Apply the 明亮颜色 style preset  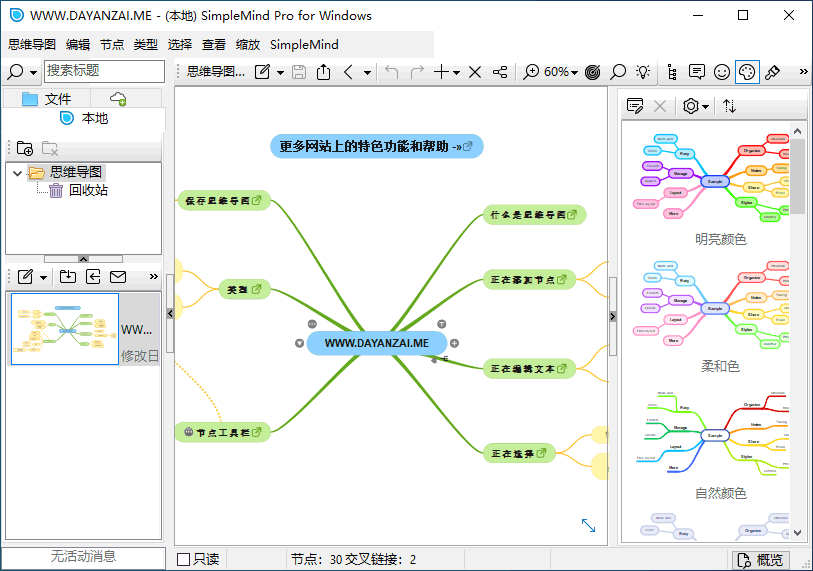(713, 189)
